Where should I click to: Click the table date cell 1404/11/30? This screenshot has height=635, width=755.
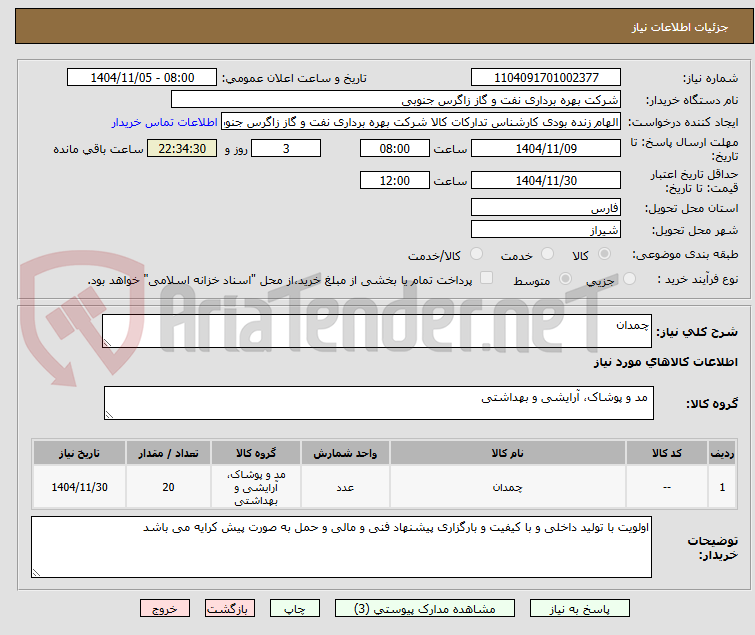79,487
